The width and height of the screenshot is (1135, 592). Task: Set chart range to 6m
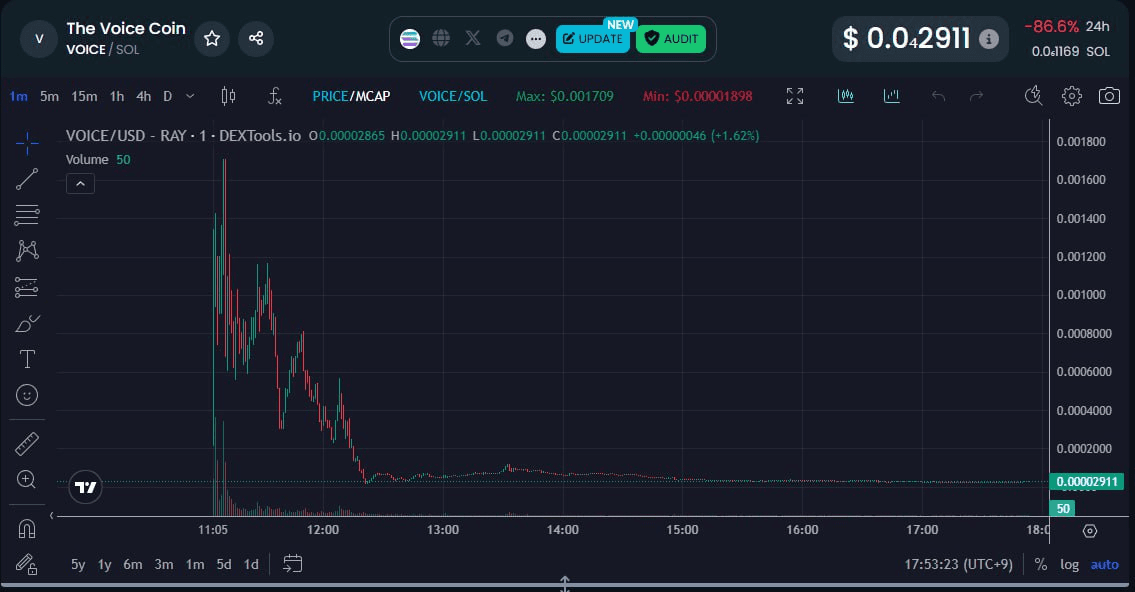tap(132, 564)
